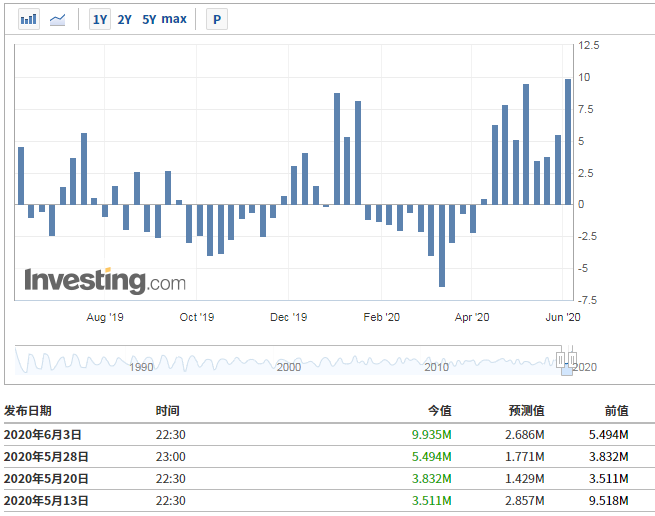Show the max time range

point(174,19)
